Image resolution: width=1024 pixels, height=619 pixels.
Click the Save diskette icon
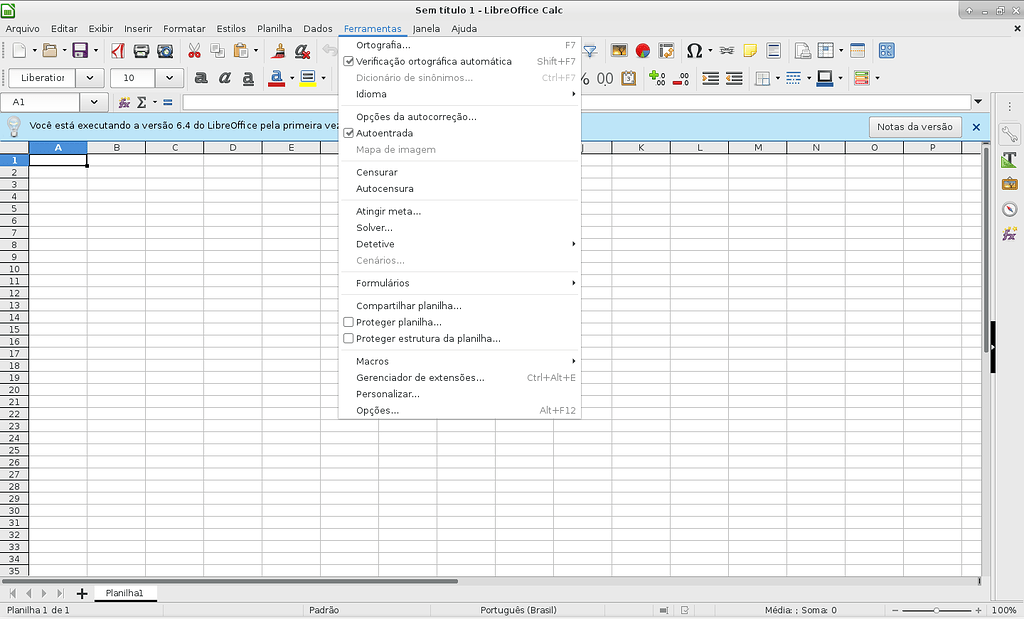pyautogui.click(x=80, y=50)
